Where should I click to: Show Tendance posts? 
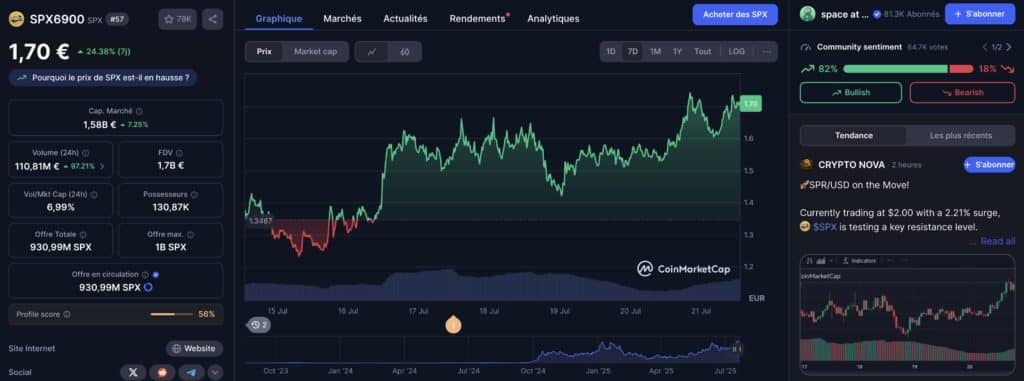[x=854, y=136]
